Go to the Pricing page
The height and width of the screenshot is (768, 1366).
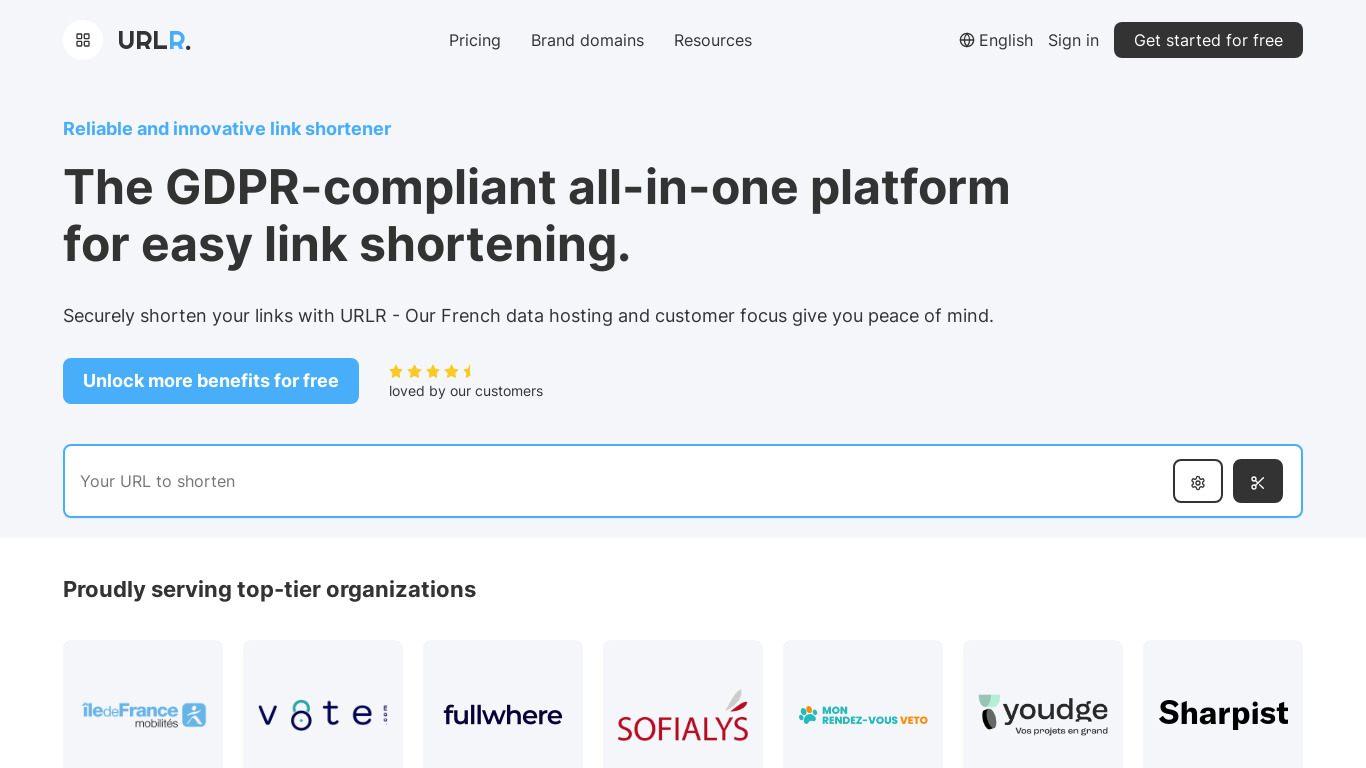[475, 40]
